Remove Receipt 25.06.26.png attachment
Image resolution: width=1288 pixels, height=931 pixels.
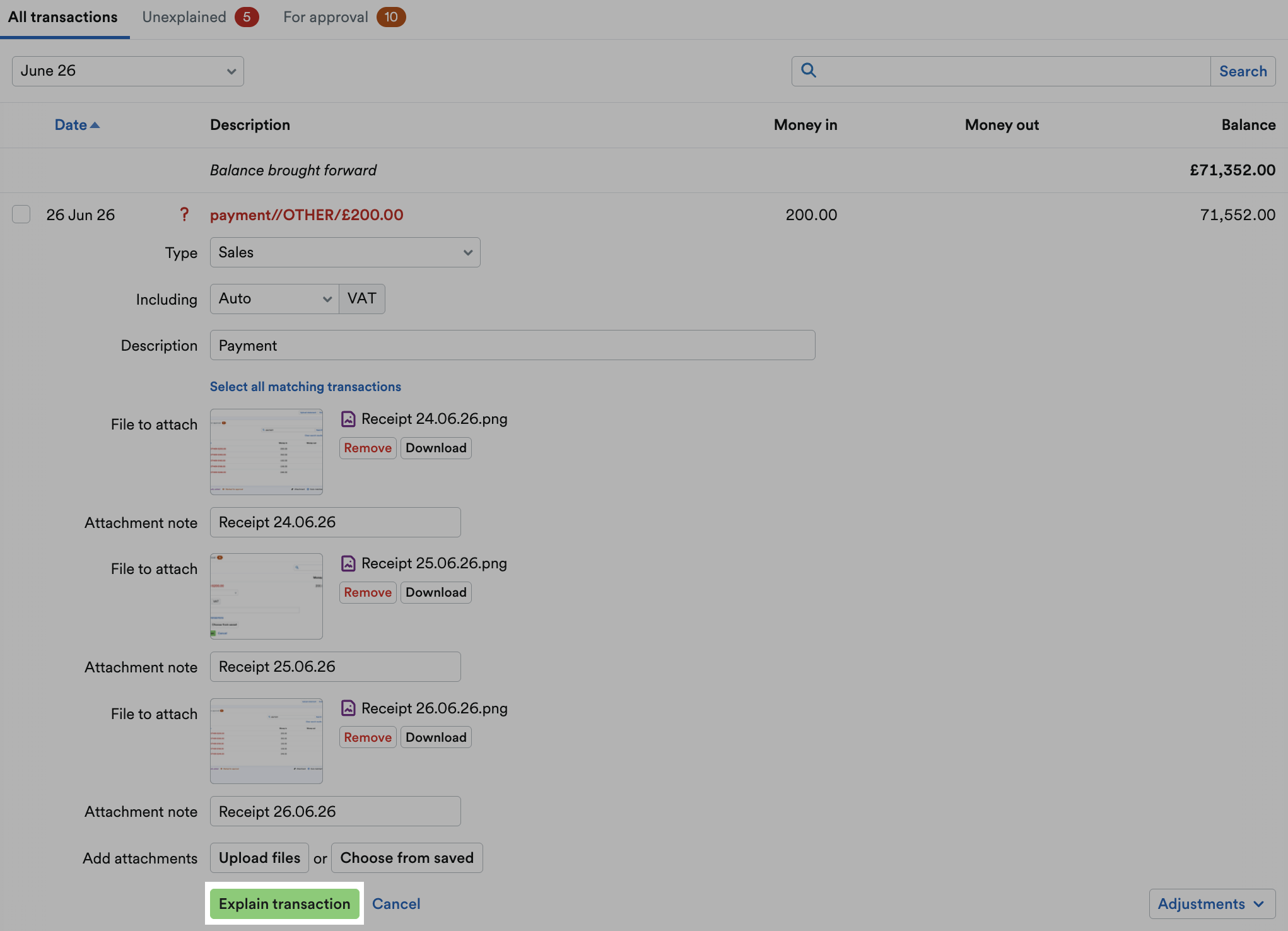(x=368, y=592)
